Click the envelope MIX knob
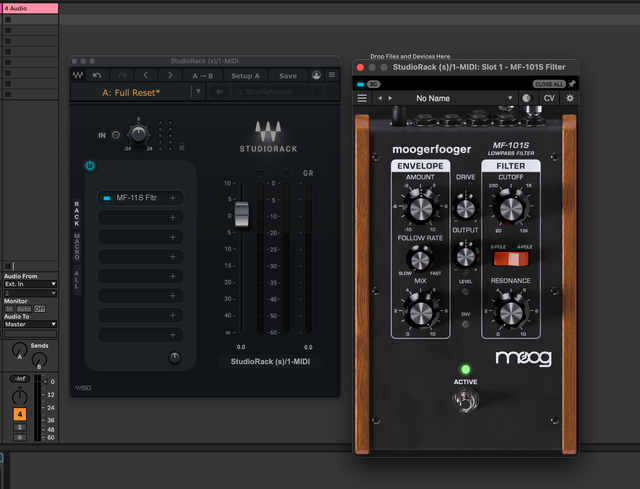This screenshot has height=489, width=640. point(420,313)
